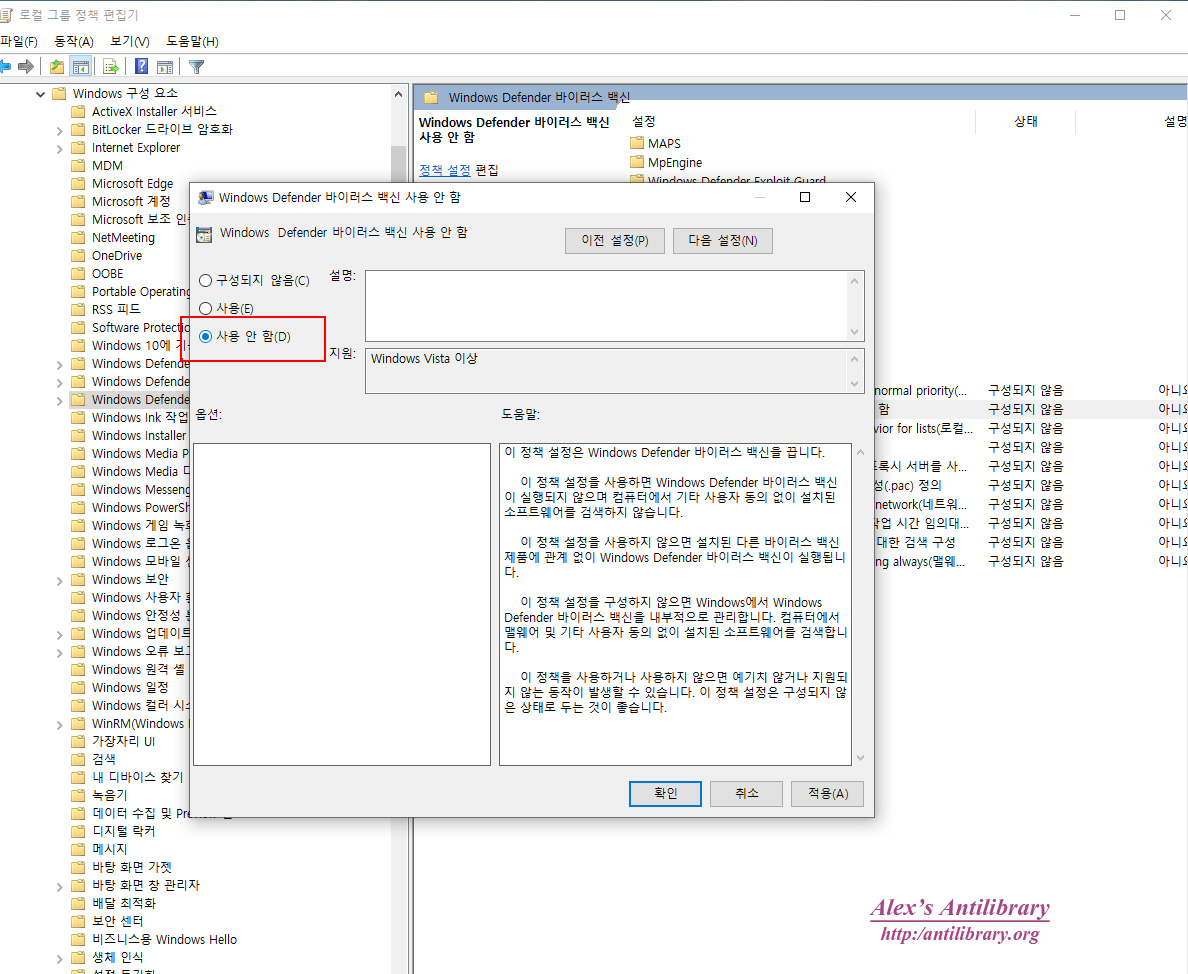Confirm with the 확인 button
Image resolution: width=1188 pixels, height=974 pixels.
[x=665, y=793]
